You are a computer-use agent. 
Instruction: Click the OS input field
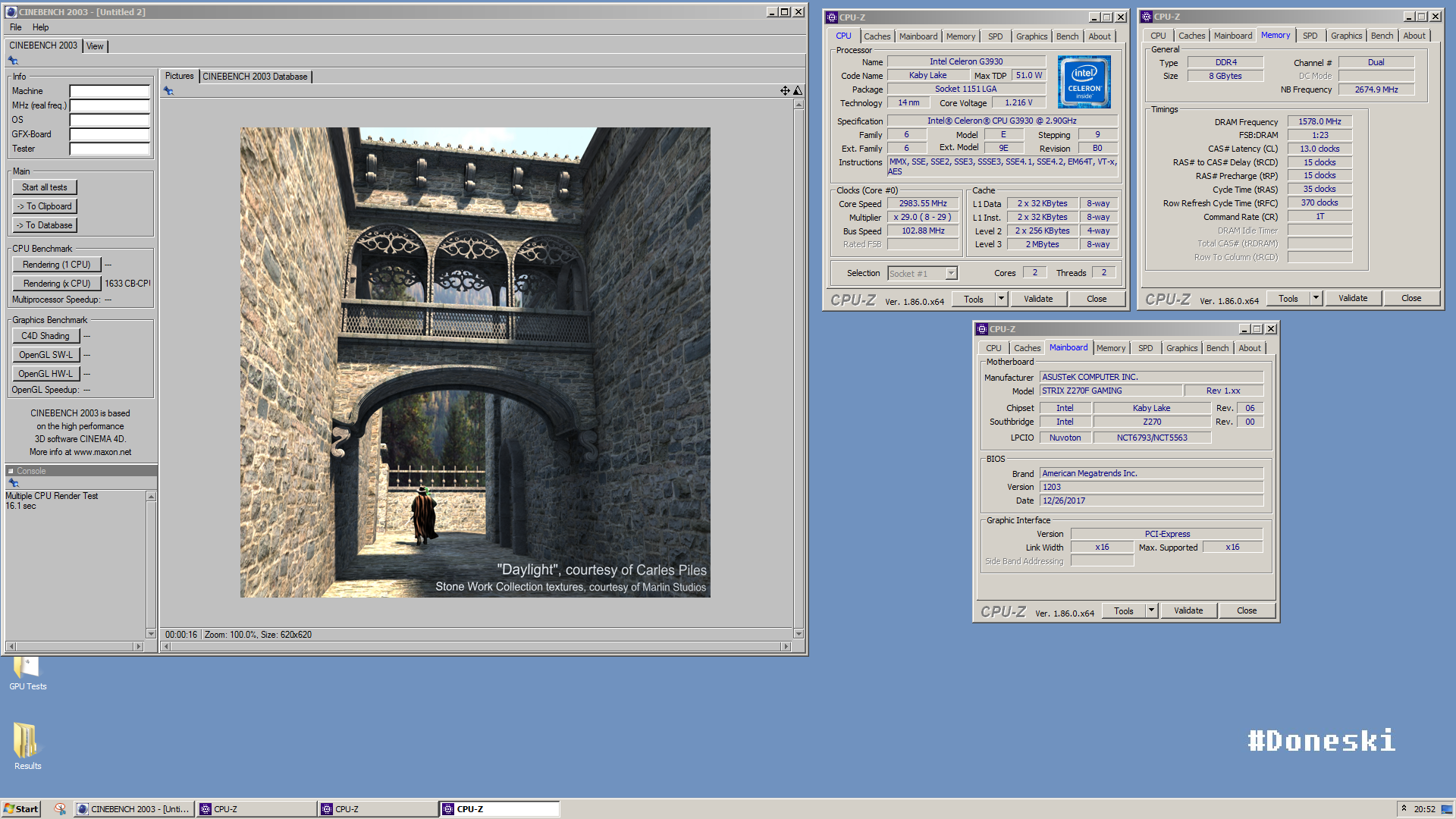click(x=110, y=120)
